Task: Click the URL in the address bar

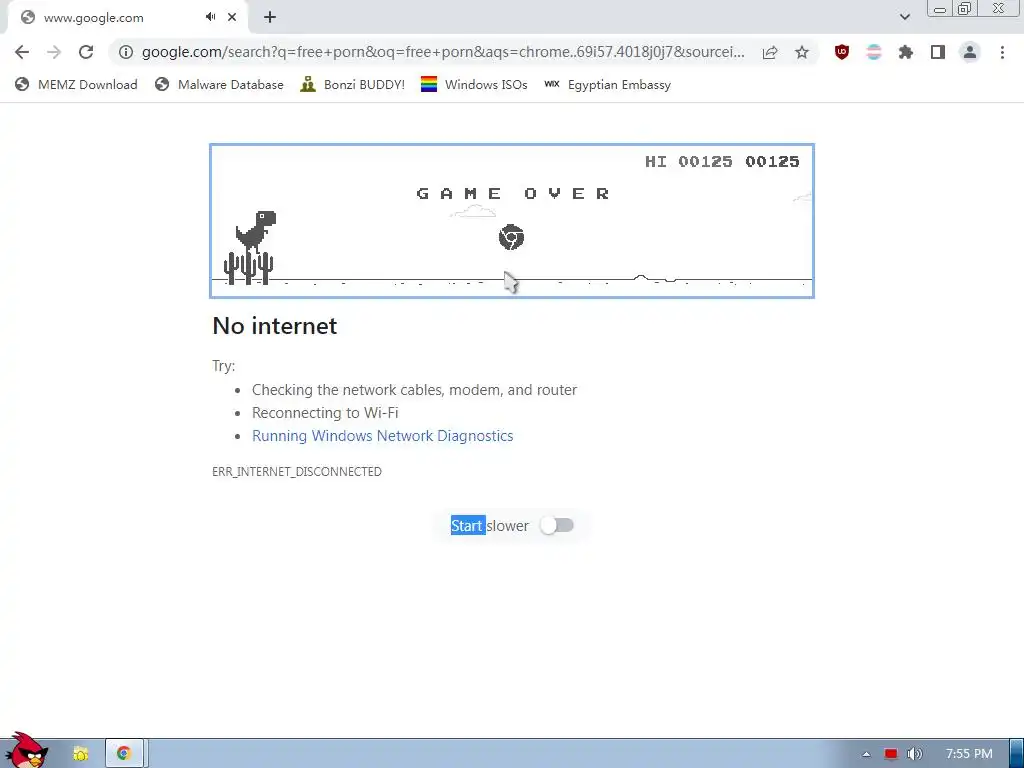Action: click(x=443, y=52)
